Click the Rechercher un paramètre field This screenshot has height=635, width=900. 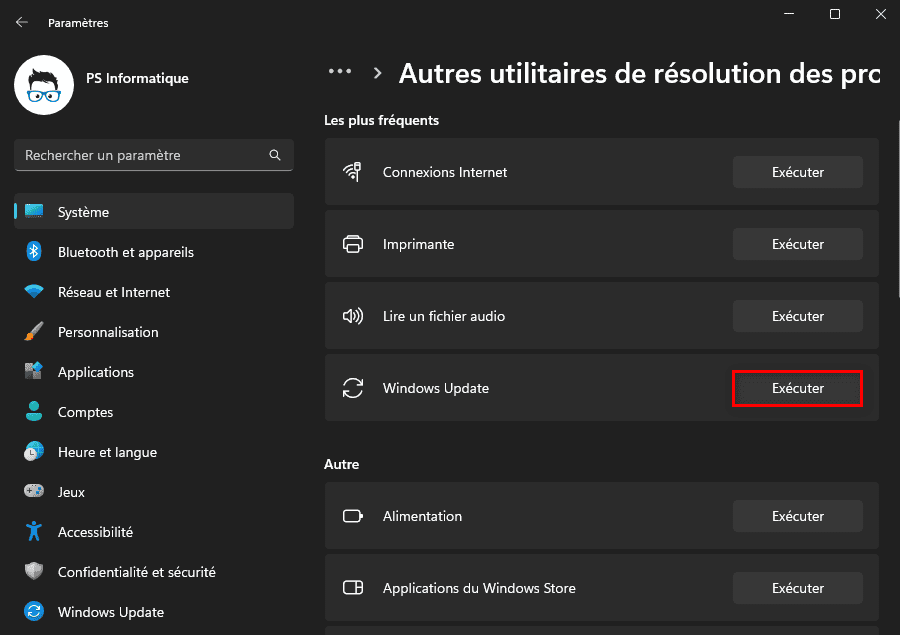[x=140, y=155]
